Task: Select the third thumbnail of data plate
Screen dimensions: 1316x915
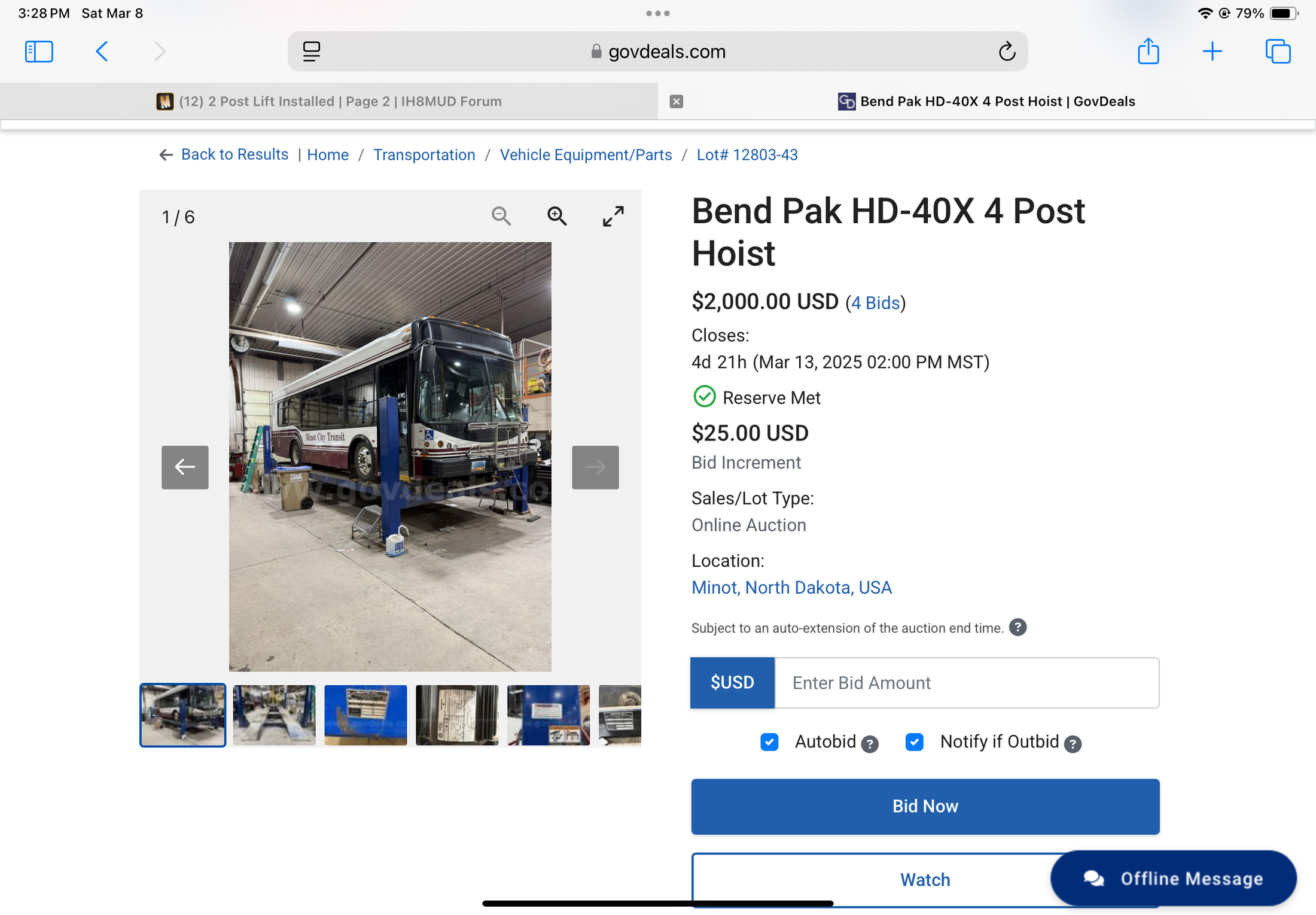Action: [x=365, y=715]
